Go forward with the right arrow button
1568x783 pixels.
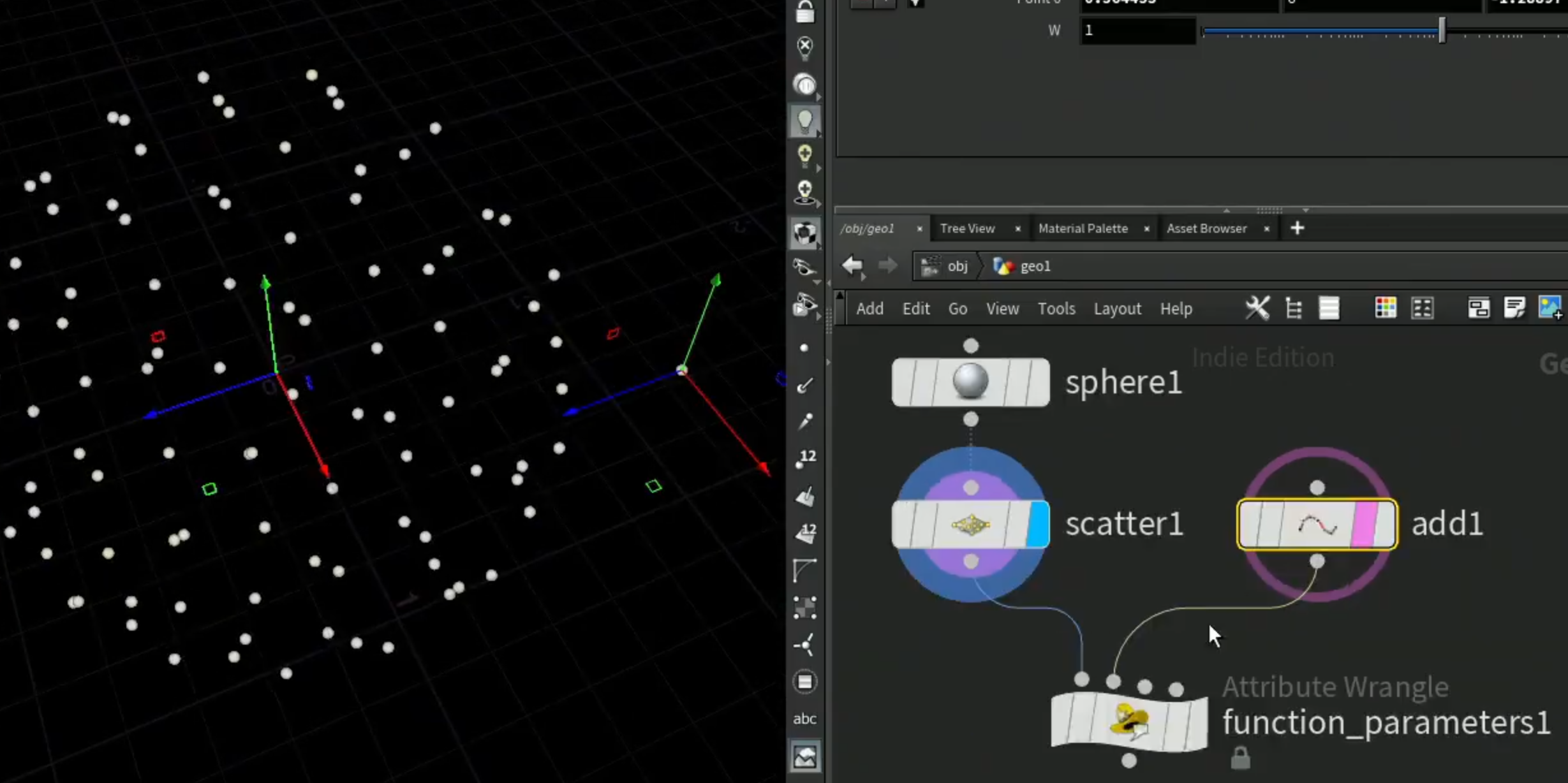[x=887, y=265]
